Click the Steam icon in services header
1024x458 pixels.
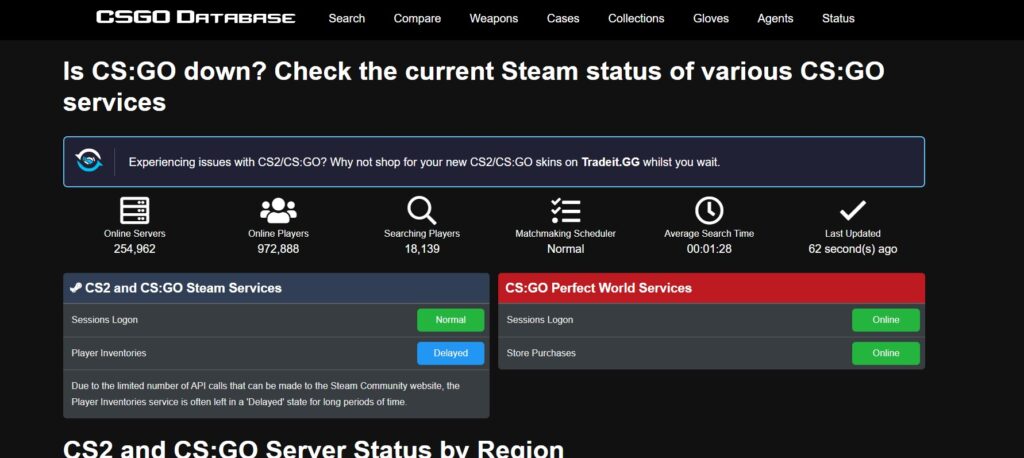[x=76, y=287]
